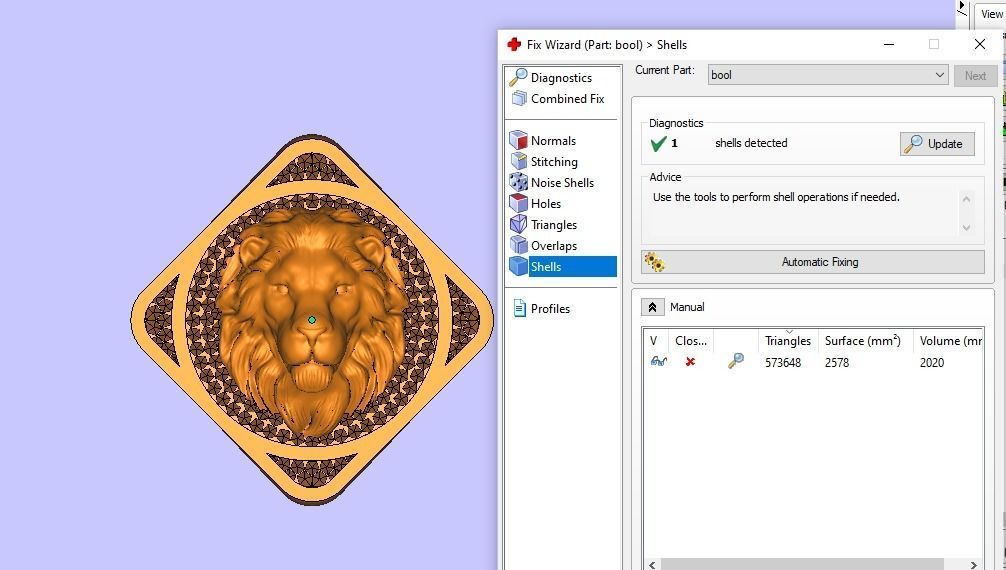
Task: Click horizontal scrollbar left arrow
Action: (652, 565)
